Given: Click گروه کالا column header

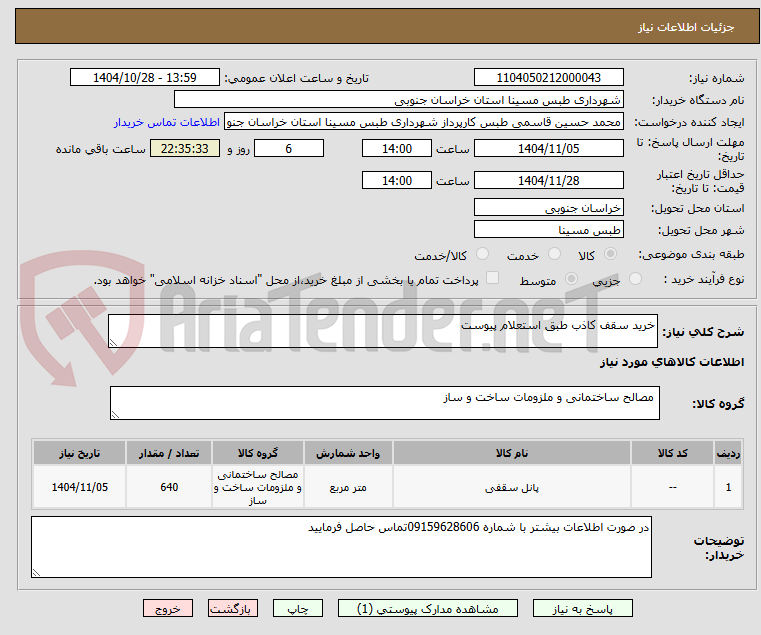Looking at the screenshot, I should point(258,453).
